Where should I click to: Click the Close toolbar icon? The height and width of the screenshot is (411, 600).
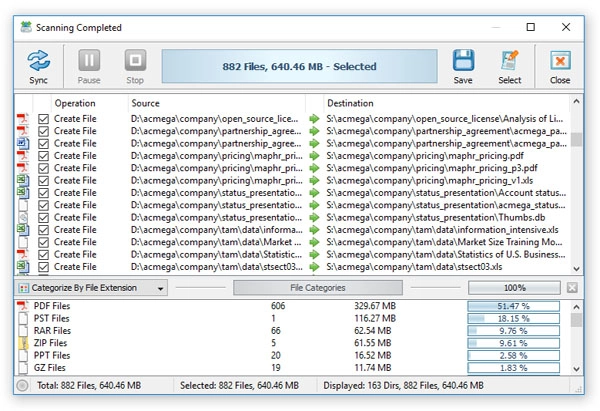click(560, 60)
